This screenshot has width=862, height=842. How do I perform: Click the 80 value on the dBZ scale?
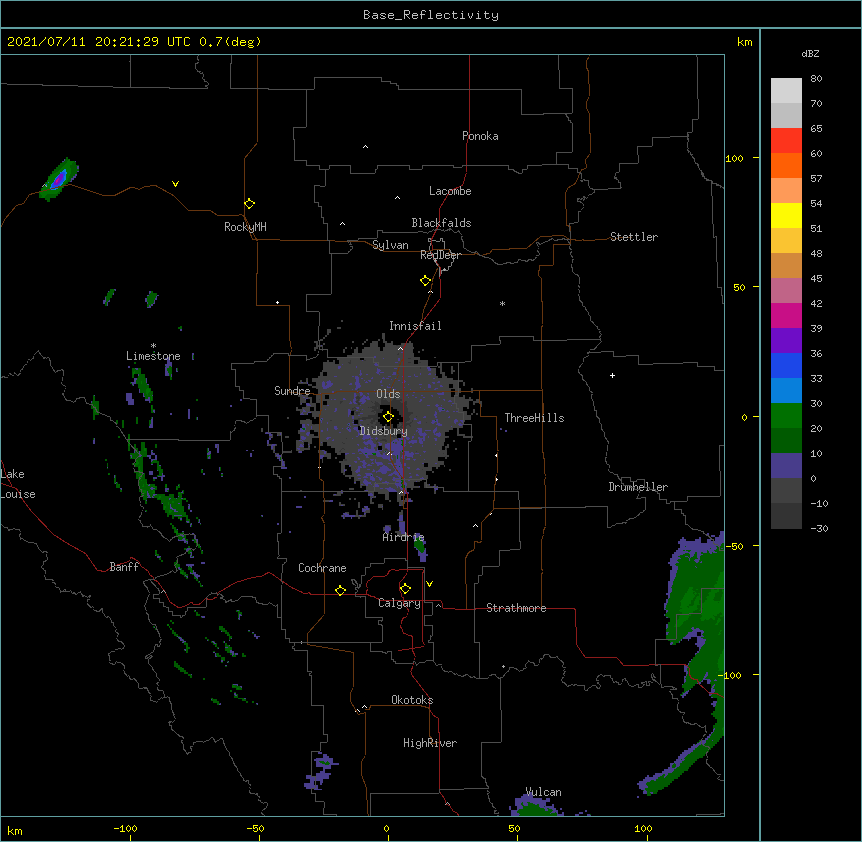(x=816, y=79)
